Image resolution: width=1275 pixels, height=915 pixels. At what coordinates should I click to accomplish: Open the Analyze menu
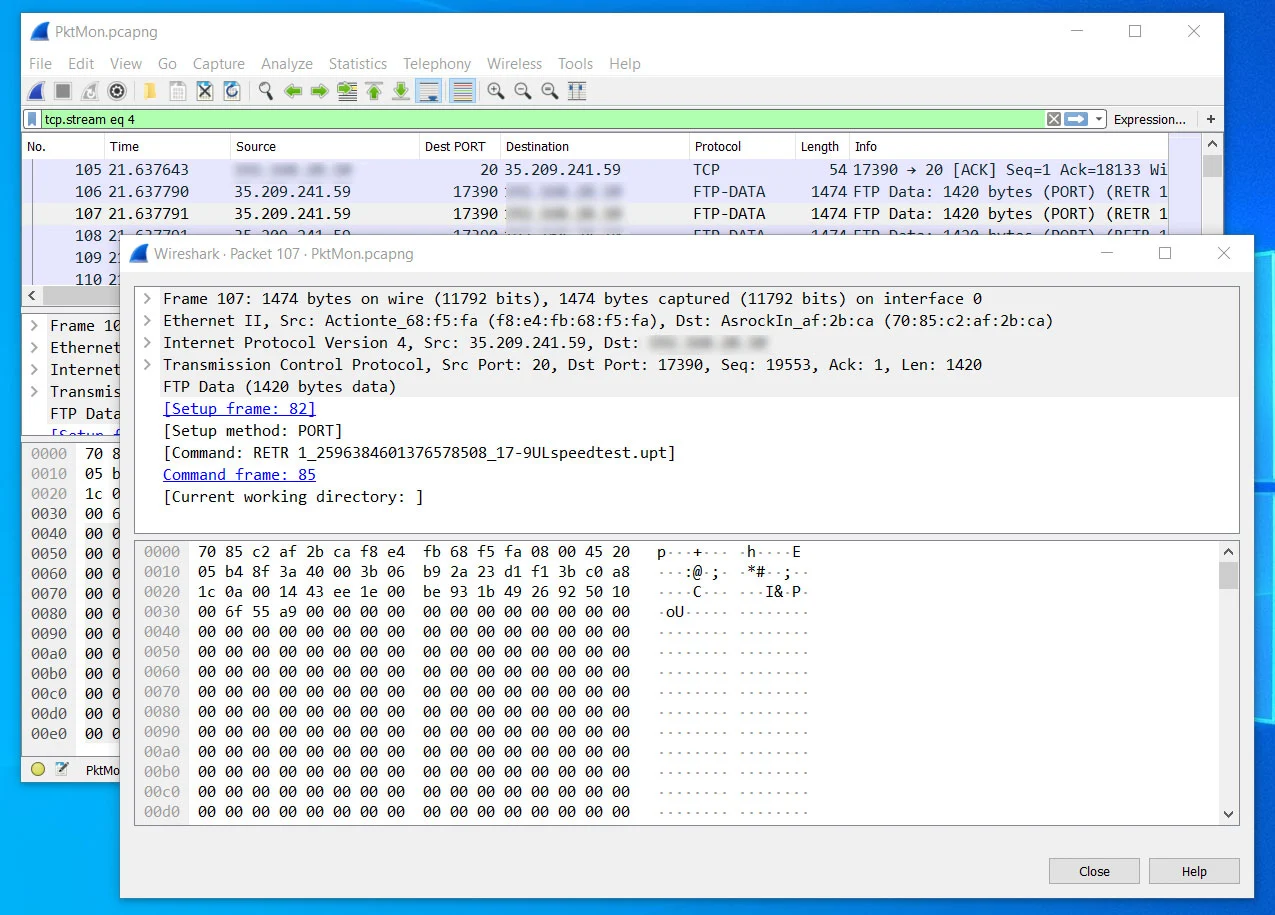pos(287,64)
